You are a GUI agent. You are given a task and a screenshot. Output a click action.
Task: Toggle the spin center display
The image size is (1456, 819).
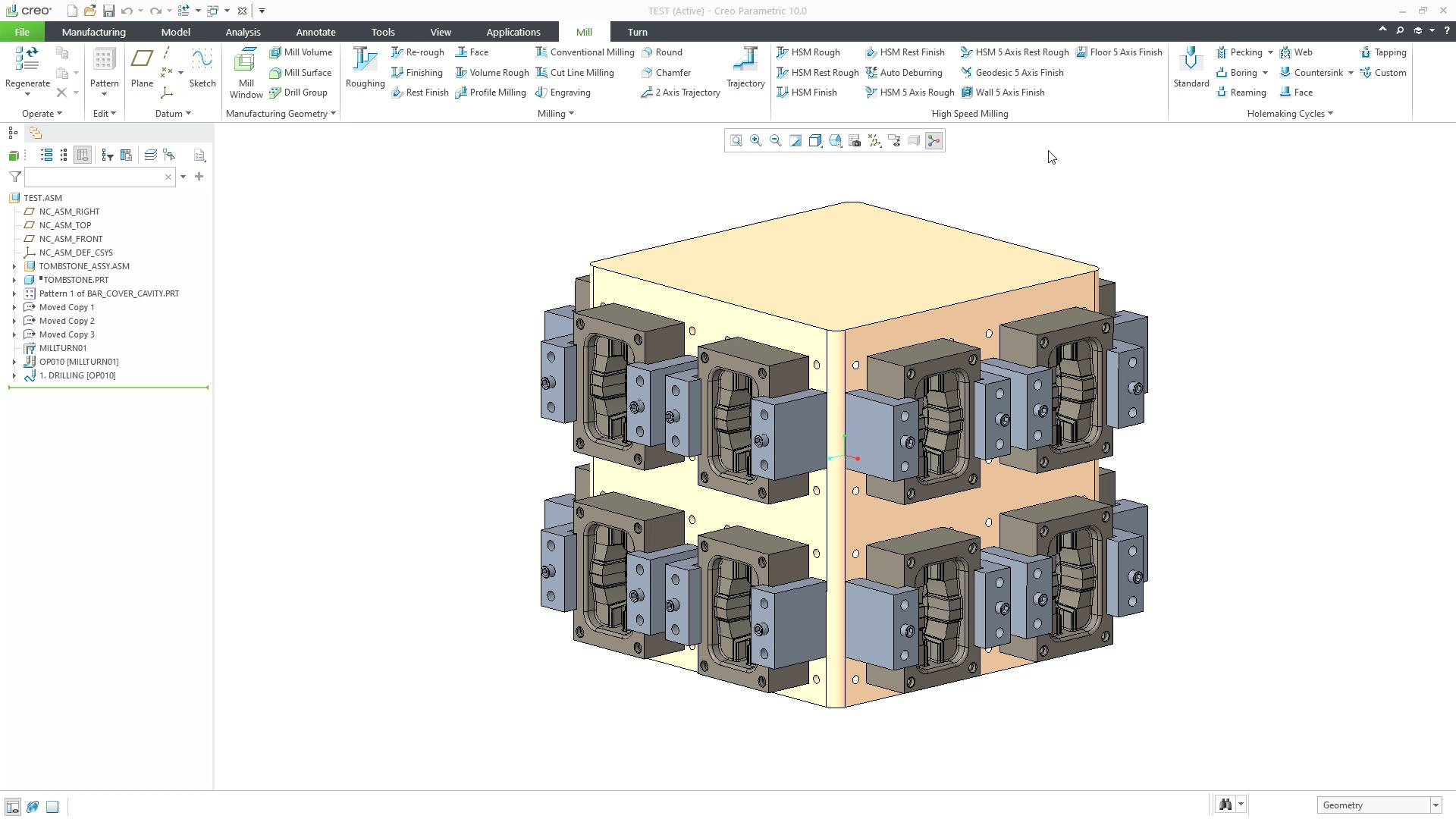[x=934, y=141]
